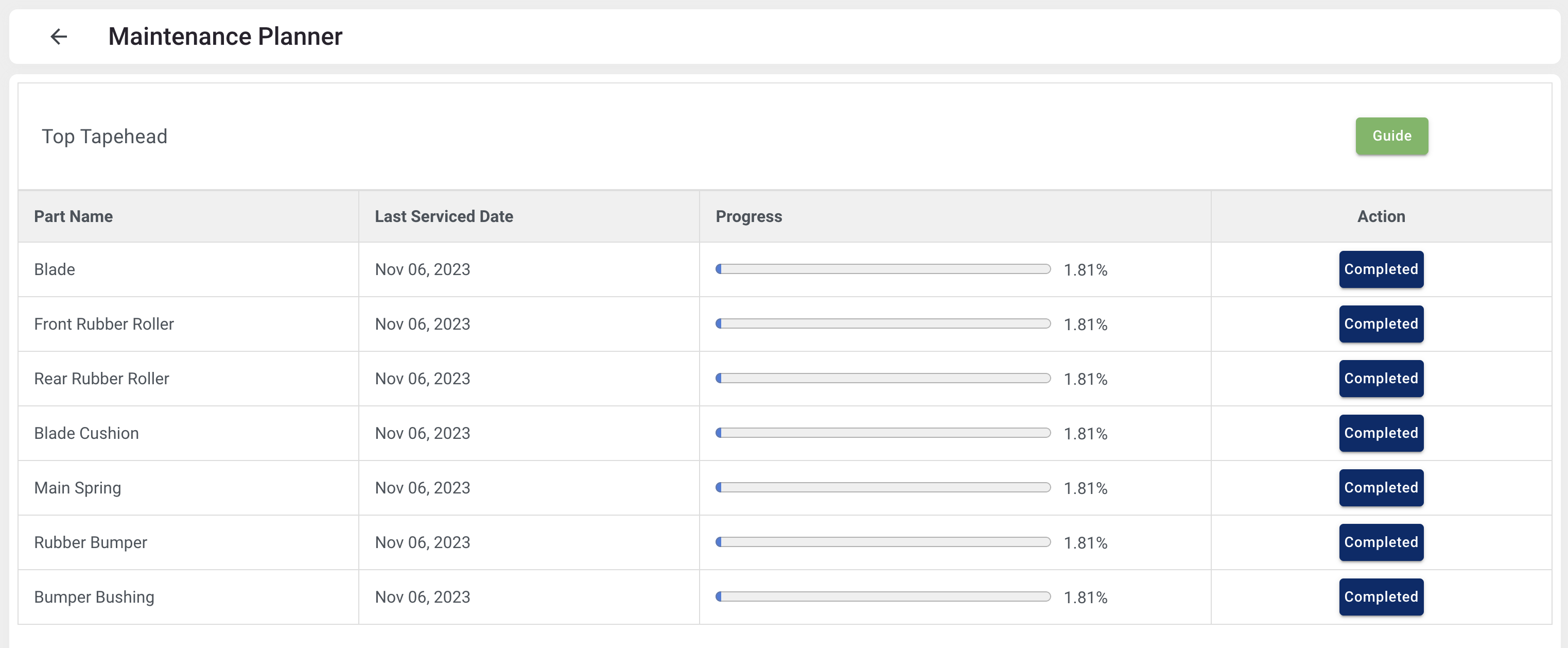Click Completed for Rear Rubber Roller
Image resolution: width=1568 pixels, height=648 pixels.
pos(1381,378)
